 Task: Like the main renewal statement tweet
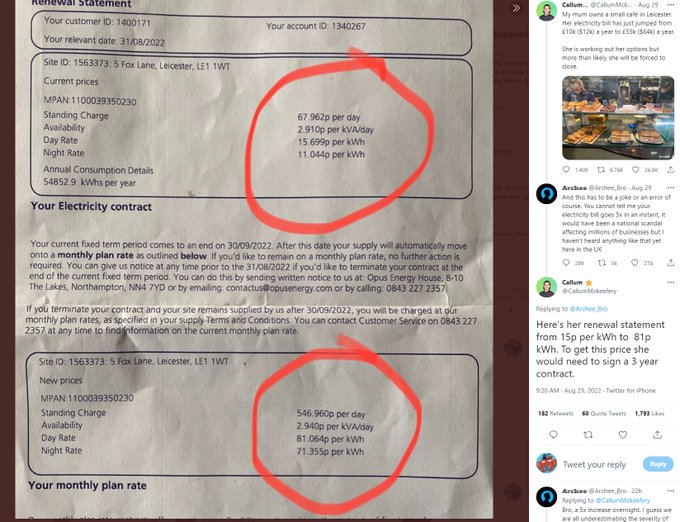623,434
